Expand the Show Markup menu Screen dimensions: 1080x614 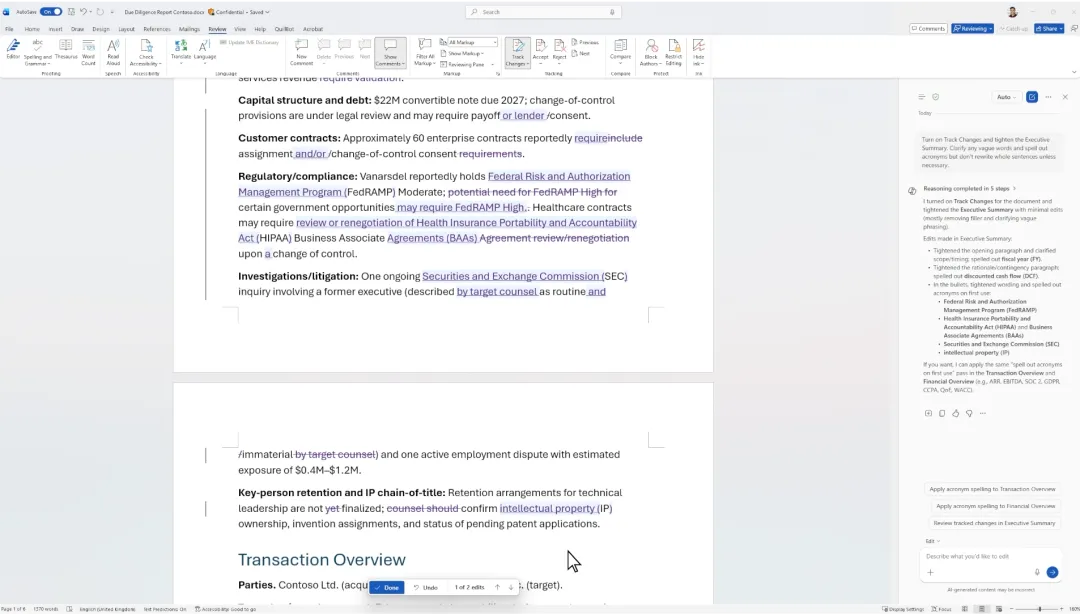click(x=462, y=53)
